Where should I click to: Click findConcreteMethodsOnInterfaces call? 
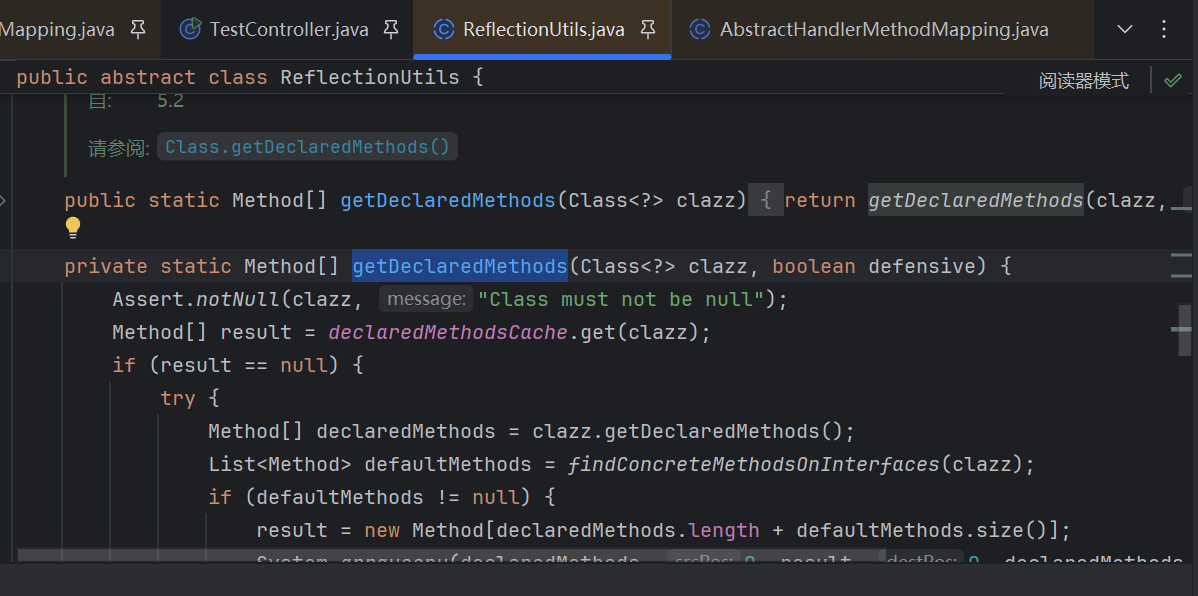pos(752,464)
